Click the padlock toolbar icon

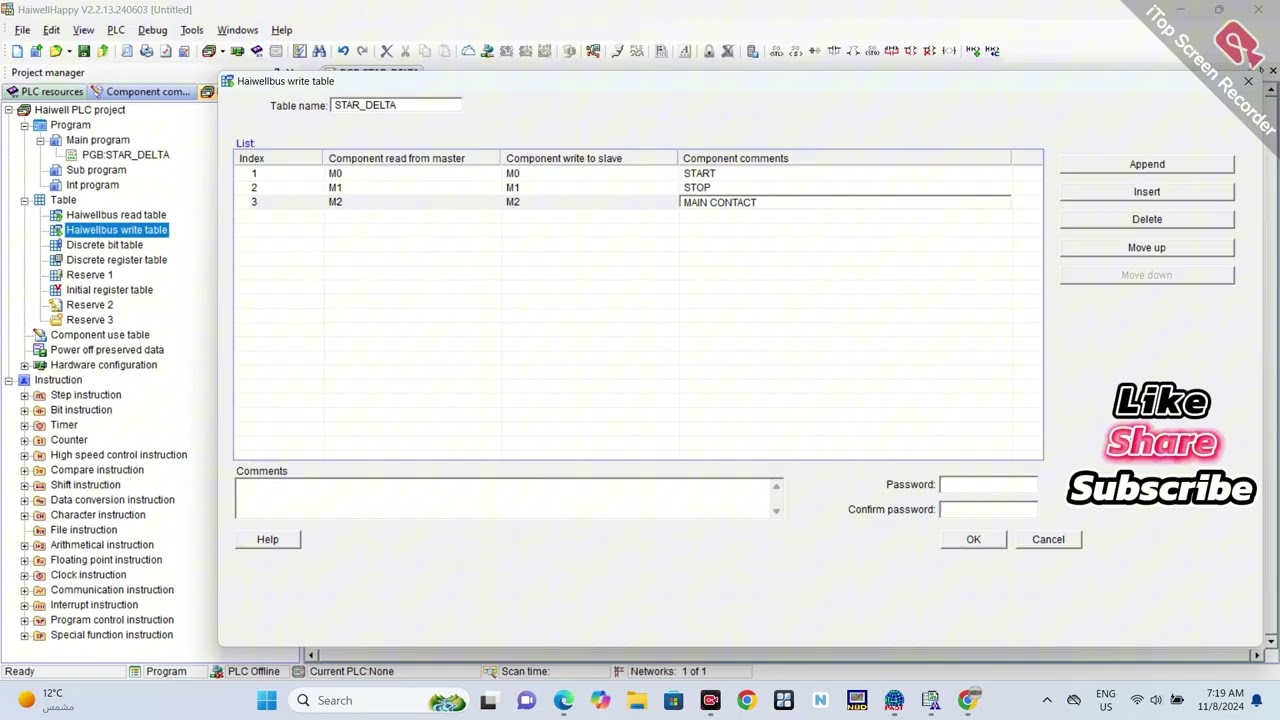click(709, 51)
